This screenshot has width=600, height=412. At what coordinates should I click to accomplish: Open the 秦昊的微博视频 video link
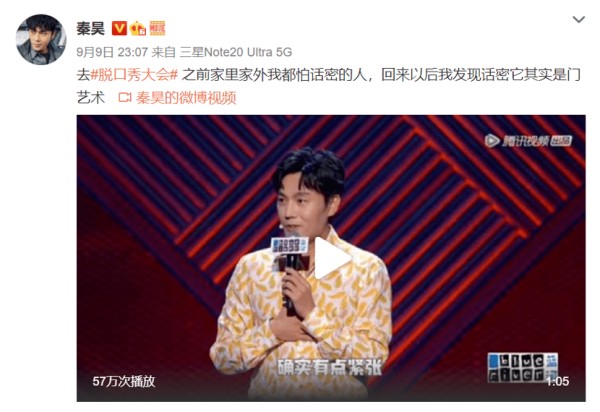coord(186,98)
